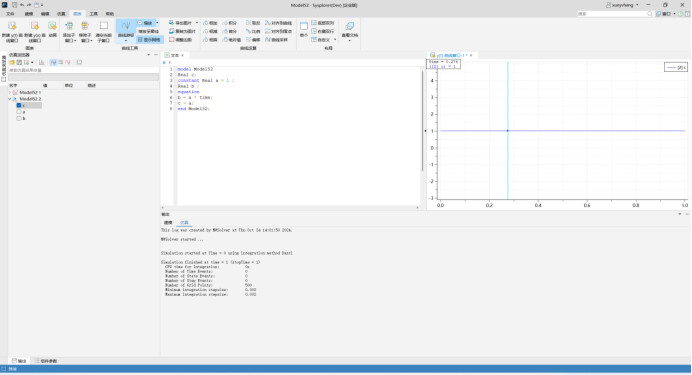Open the simulation browser panel options arrow
The width and height of the screenshot is (692, 375).
pos(148,55)
